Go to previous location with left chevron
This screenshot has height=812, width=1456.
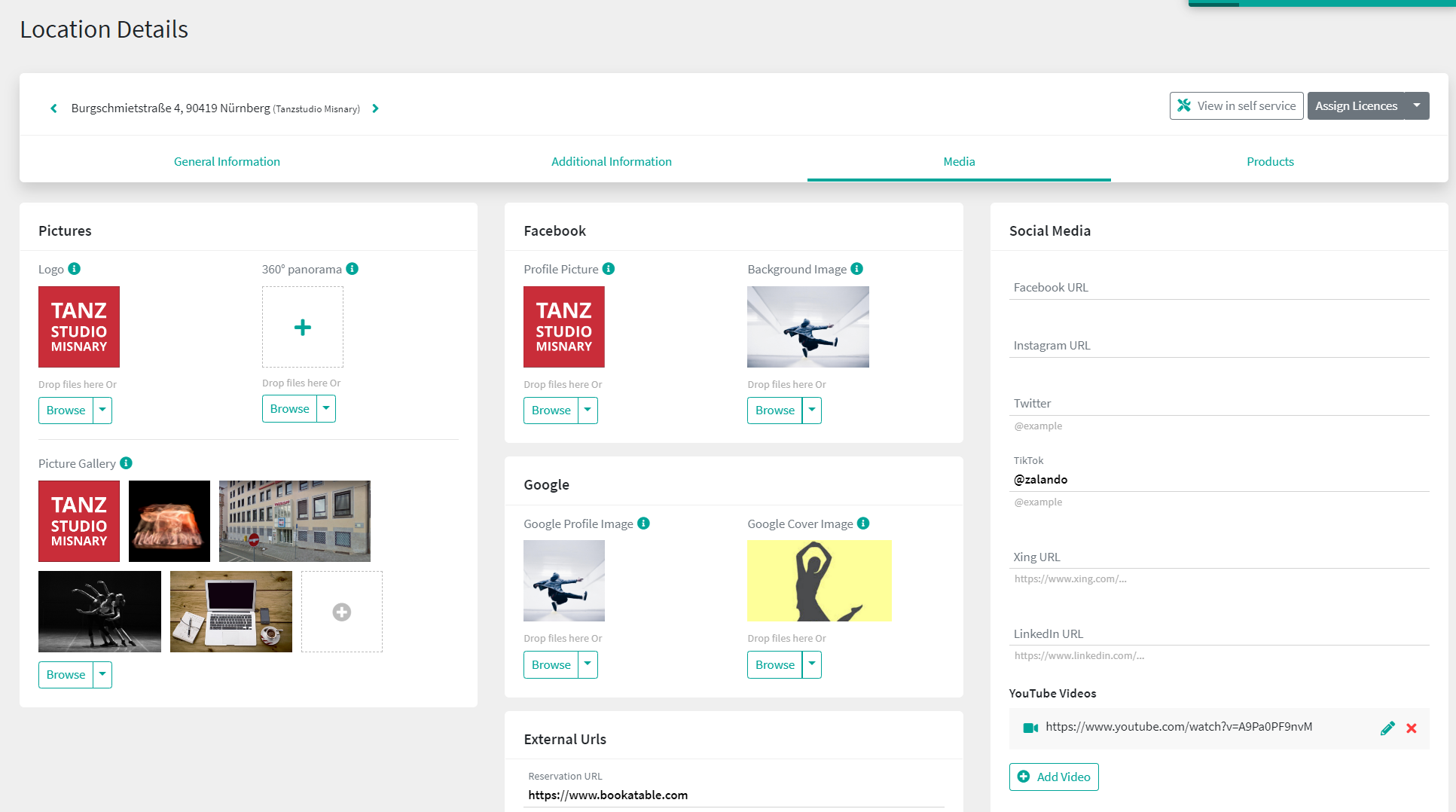53,108
